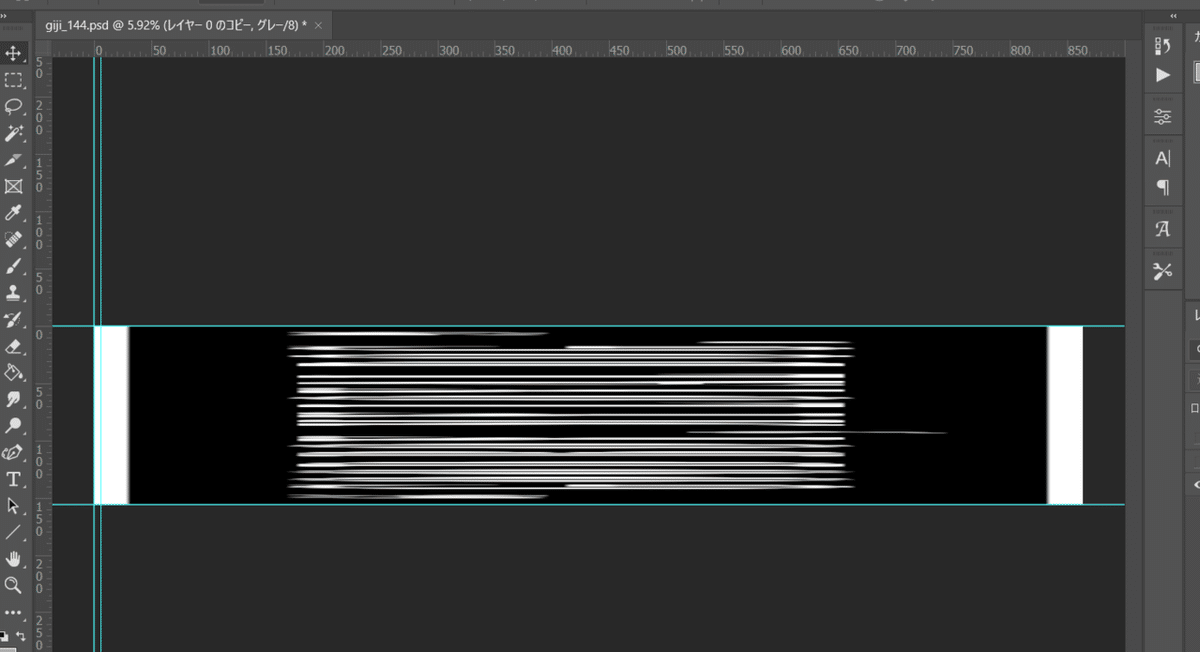Open the Glyphs panel icon

1162,229
